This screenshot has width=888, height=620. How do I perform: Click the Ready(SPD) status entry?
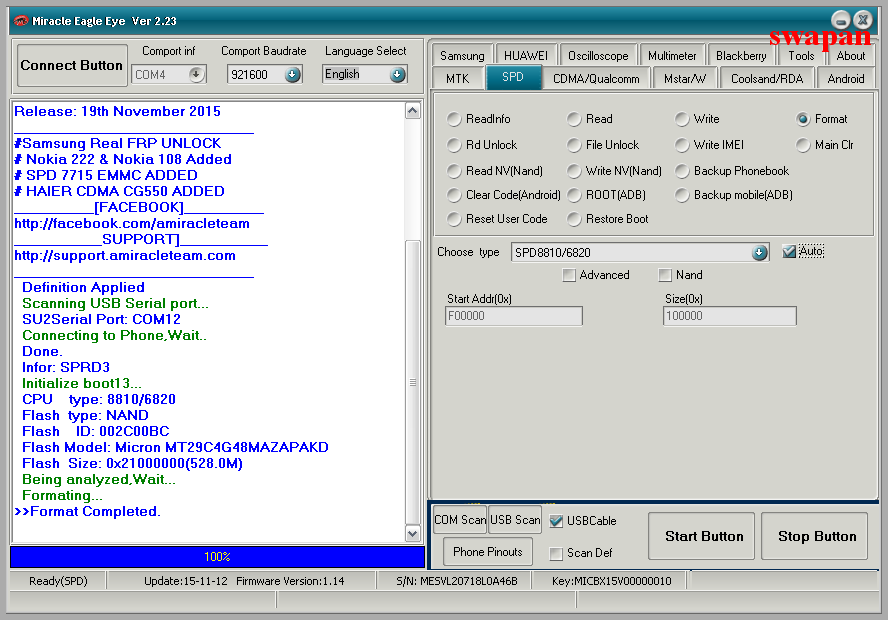58,581
